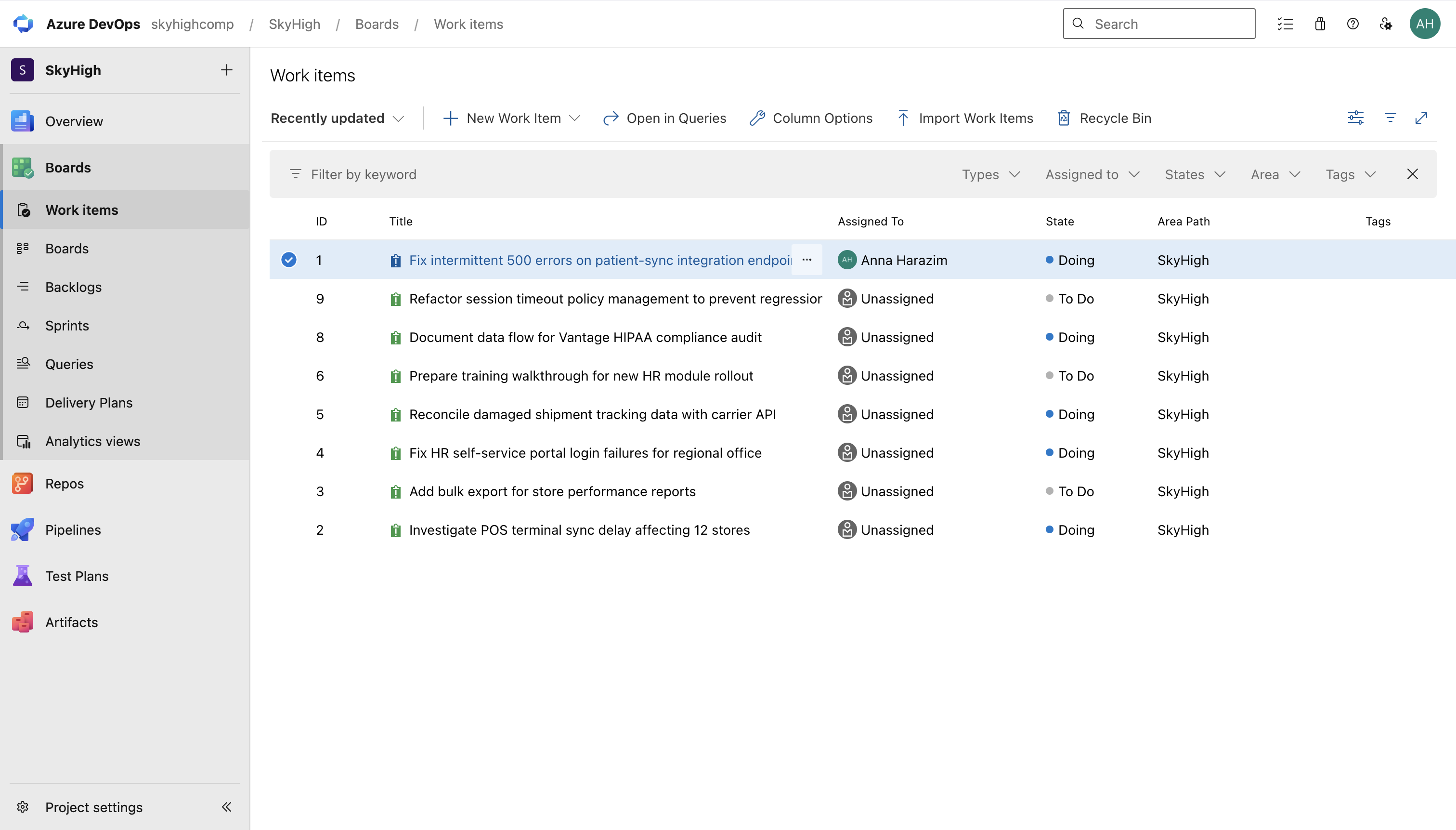1456x830 pixels.
Task: Click the Azure DevOps logo icon
Action: tap(23, 24)
